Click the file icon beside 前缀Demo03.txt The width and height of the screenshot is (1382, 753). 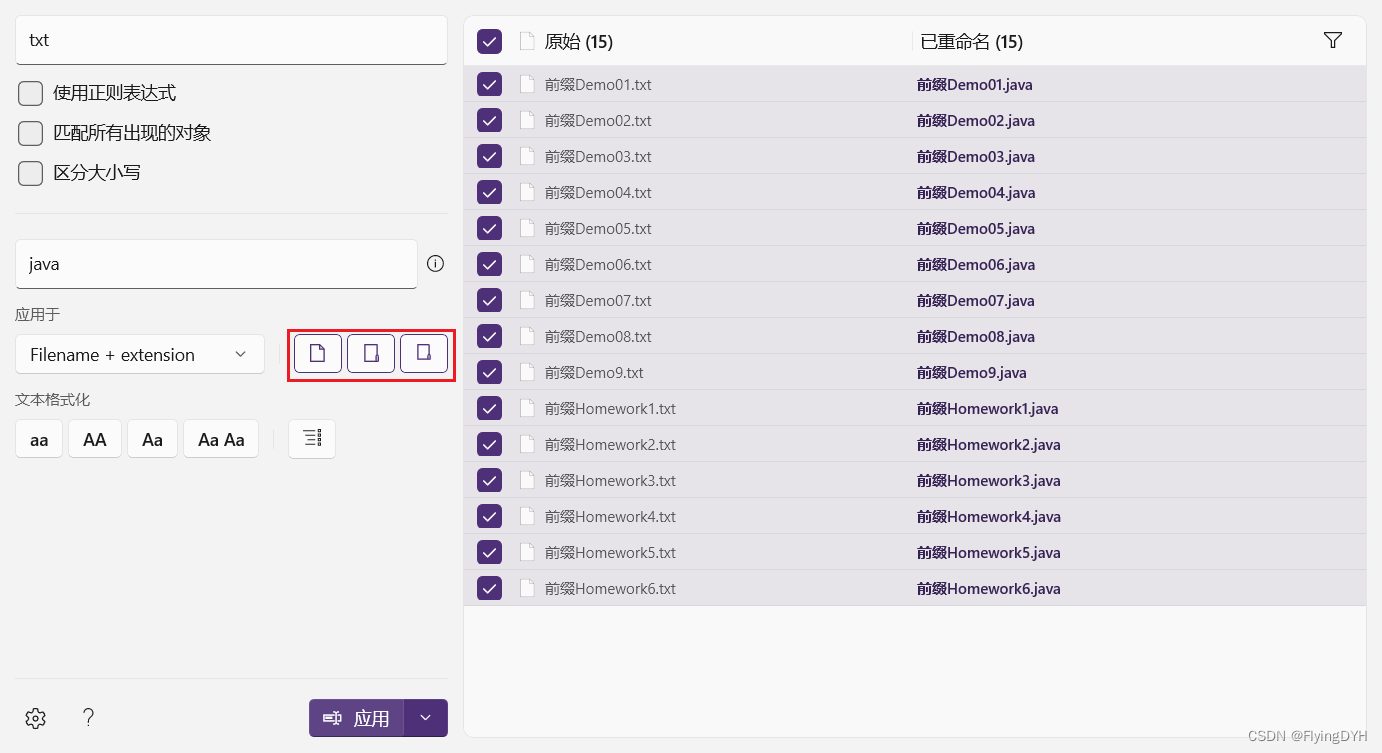527,156
